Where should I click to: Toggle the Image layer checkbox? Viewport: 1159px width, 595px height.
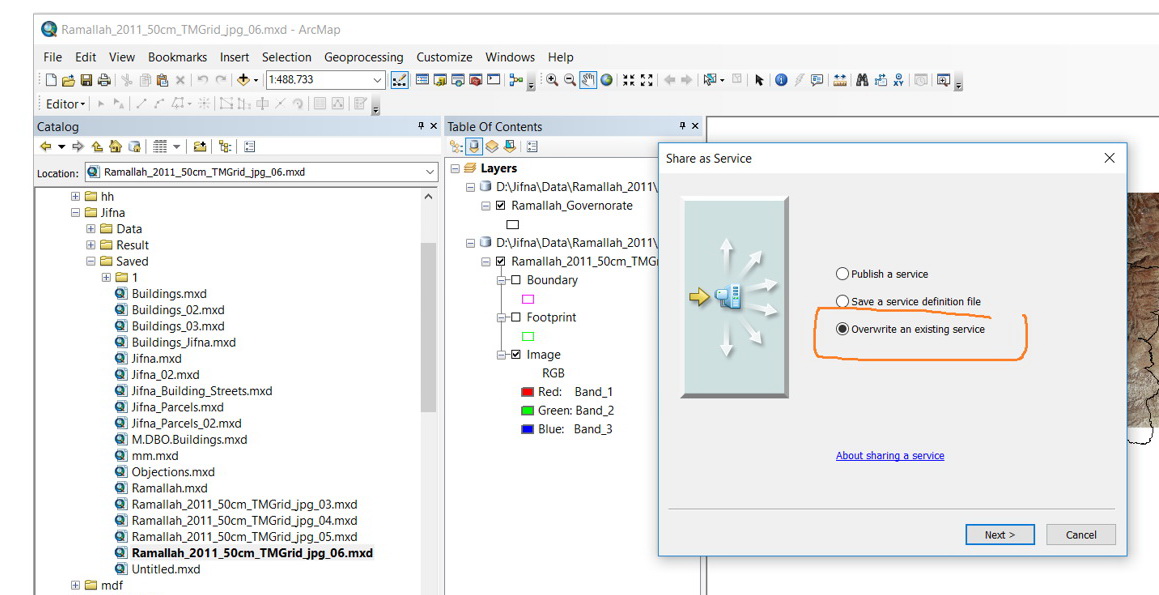coord(516,355)
